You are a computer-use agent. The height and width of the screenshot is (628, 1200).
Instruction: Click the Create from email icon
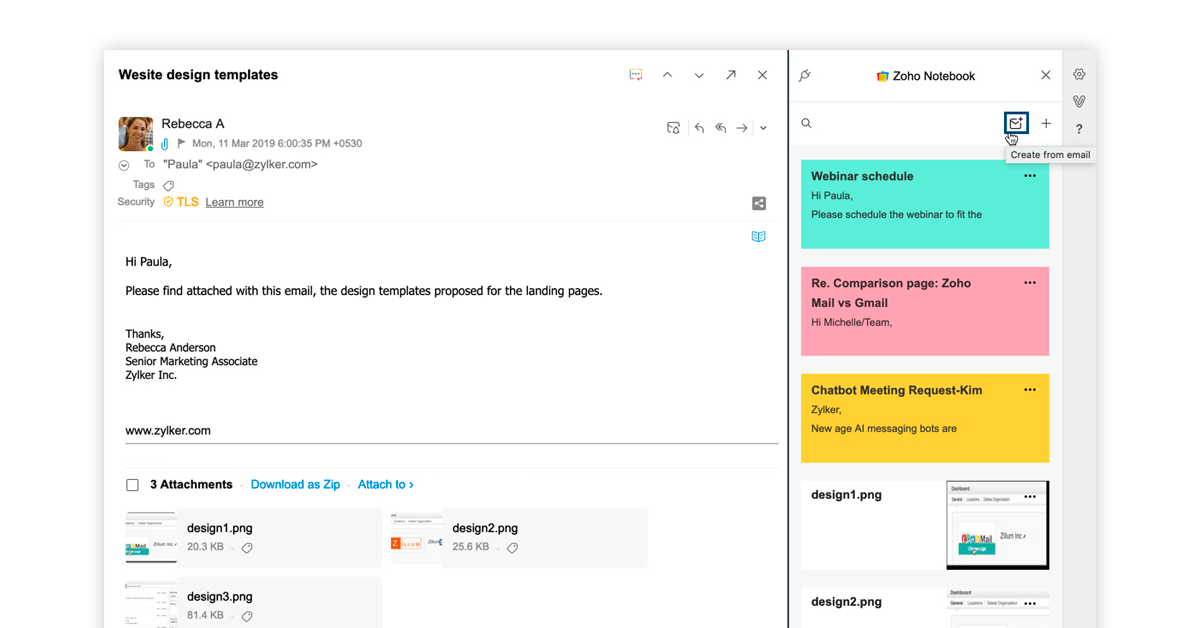[1016, 123]
